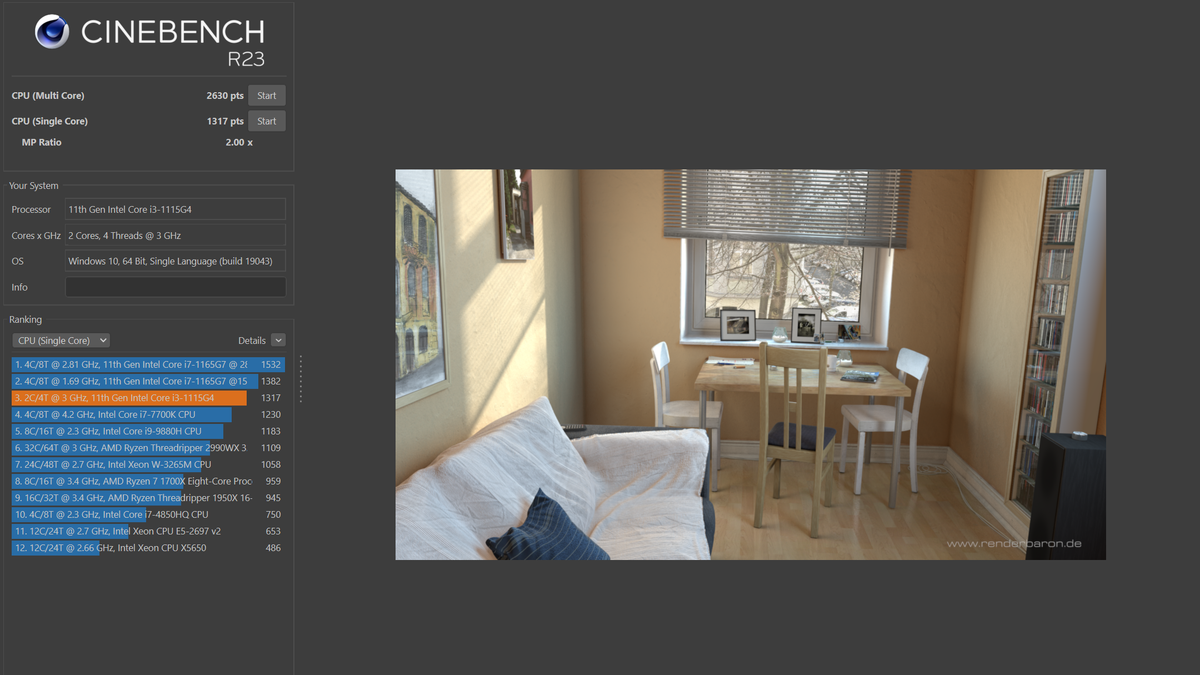1200x675 pixels.
Task: Start the CPU Multi Core test
Action: pyautogui.click(x=266, y=96)
